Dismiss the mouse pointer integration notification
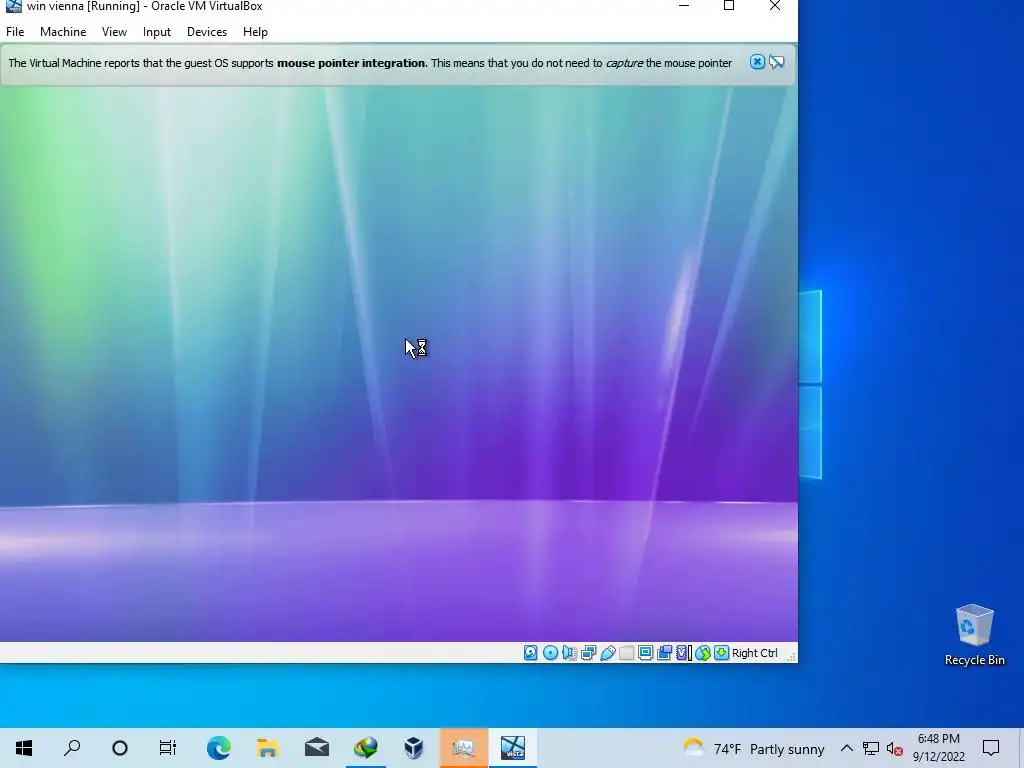Viewport: 1024px width, 768px height. pos(757,62)
